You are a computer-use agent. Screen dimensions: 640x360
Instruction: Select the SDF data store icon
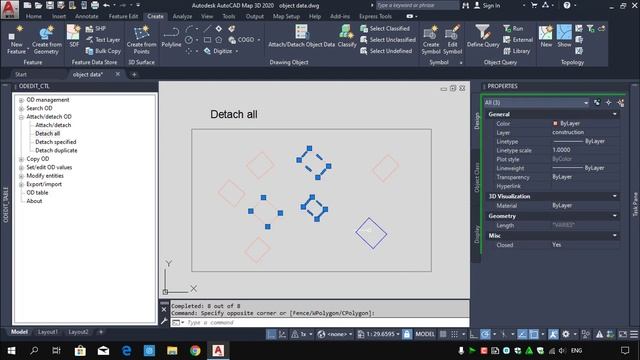coord(74,36)
